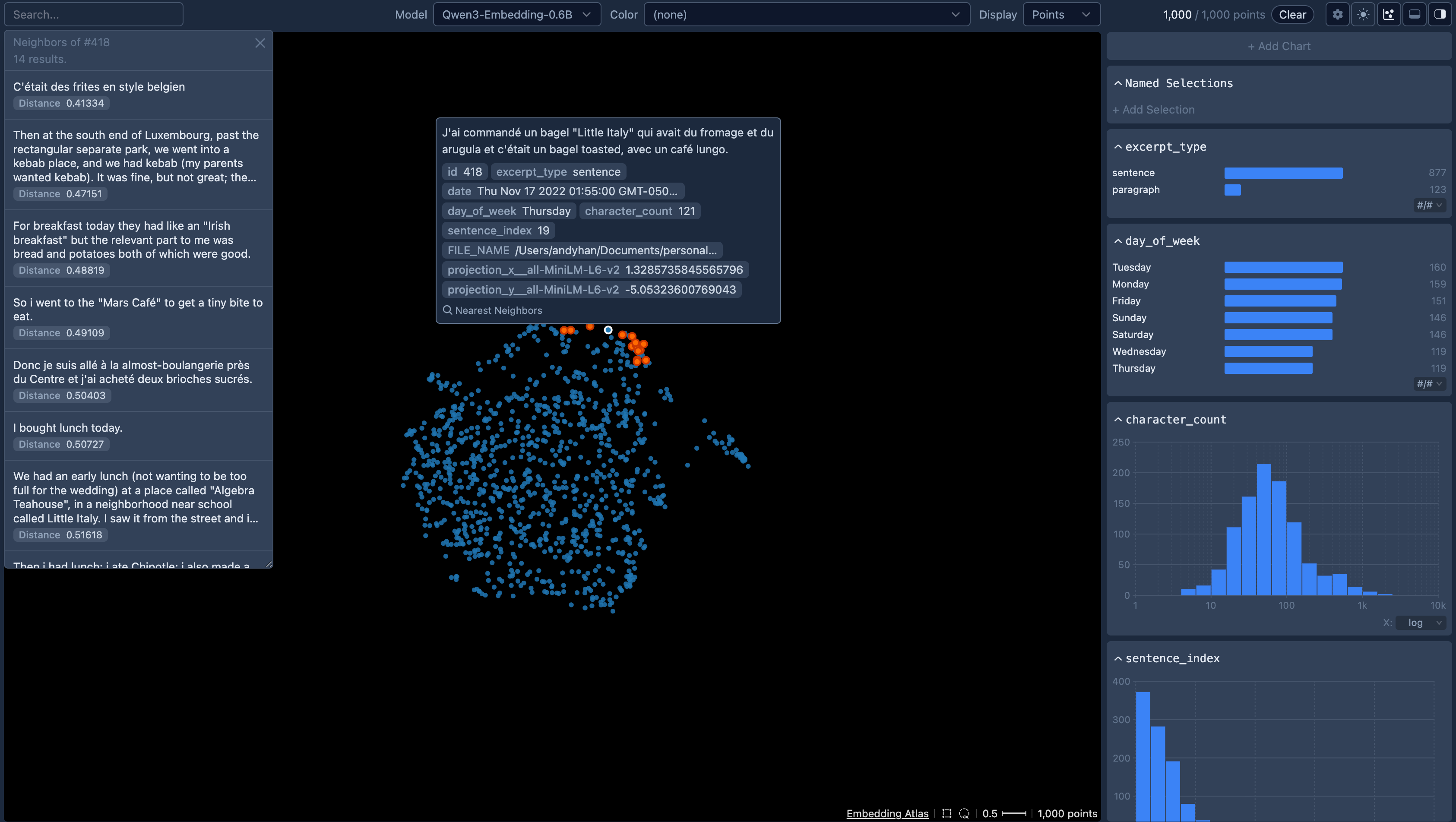Open the Display mode dropdown
The width and height of the screenshot is (1456, 822).
1061,15
